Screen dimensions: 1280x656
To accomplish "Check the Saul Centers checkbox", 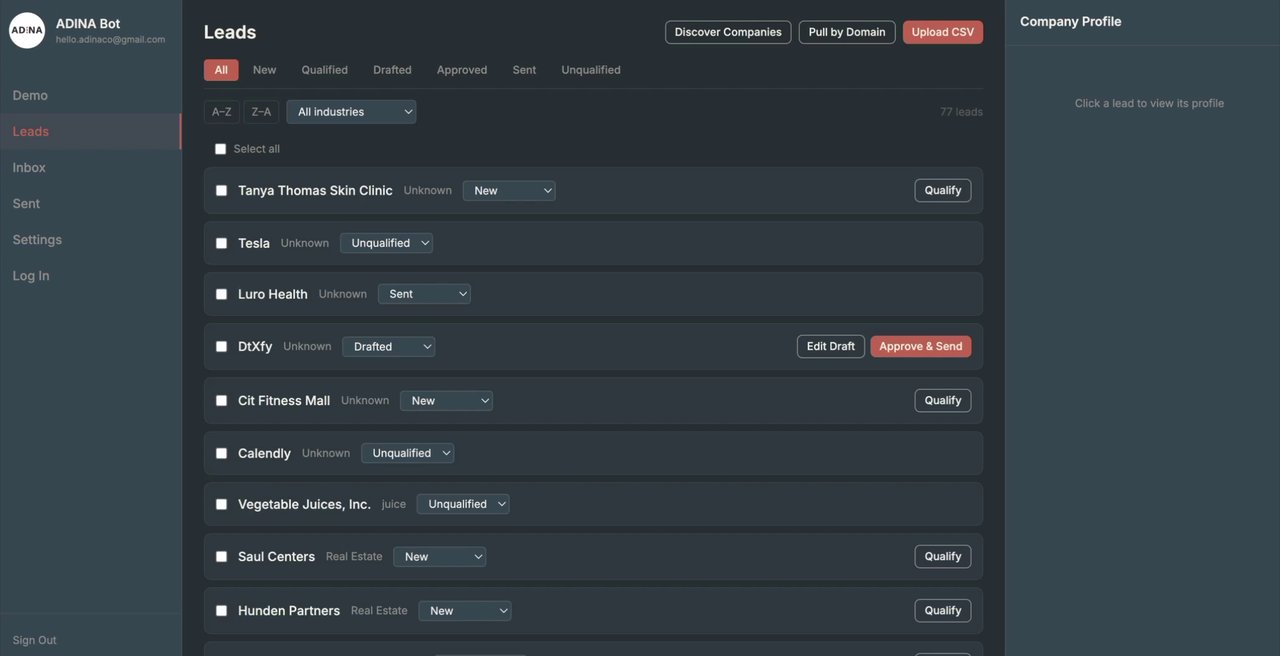I will 221,557.
